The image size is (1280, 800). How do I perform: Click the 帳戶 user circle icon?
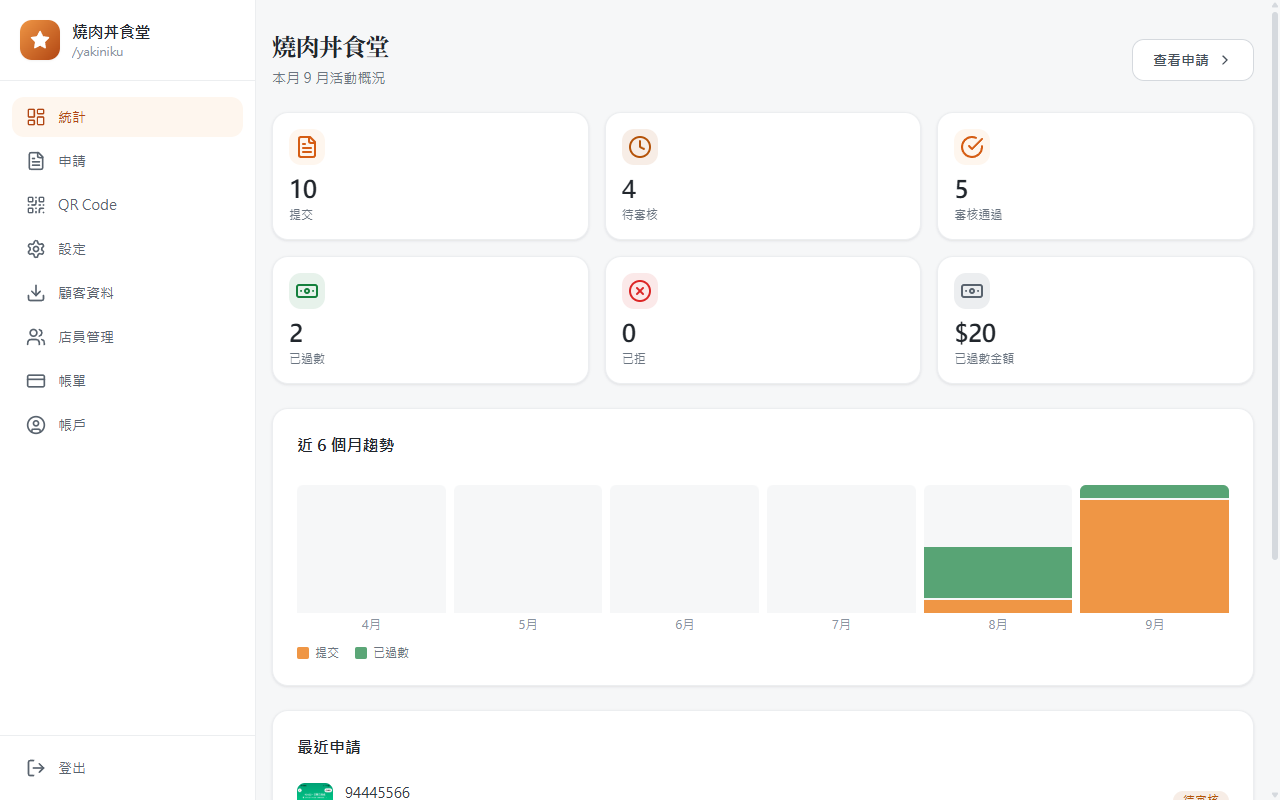coord(36,425)
